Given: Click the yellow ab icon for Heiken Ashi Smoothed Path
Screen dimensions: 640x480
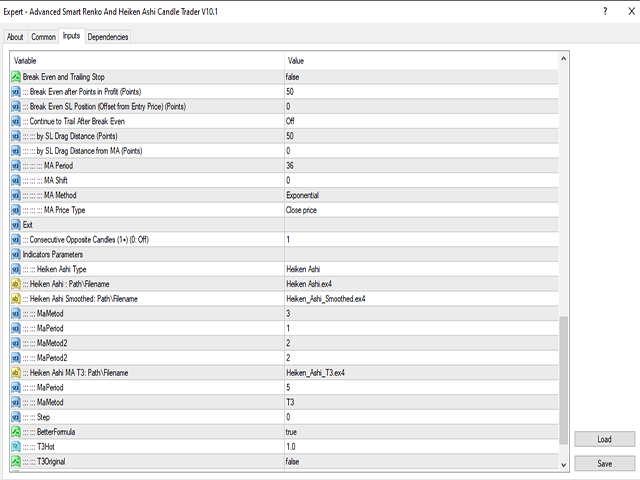Looking at the screenshot, I should [x=16, y=299].
